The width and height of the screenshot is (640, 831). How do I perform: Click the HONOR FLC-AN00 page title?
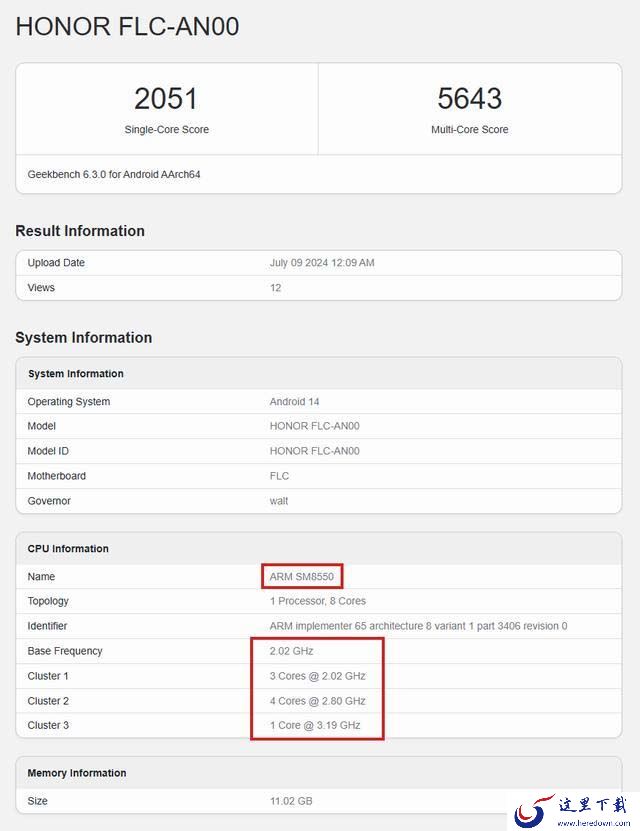click(128, 26)
